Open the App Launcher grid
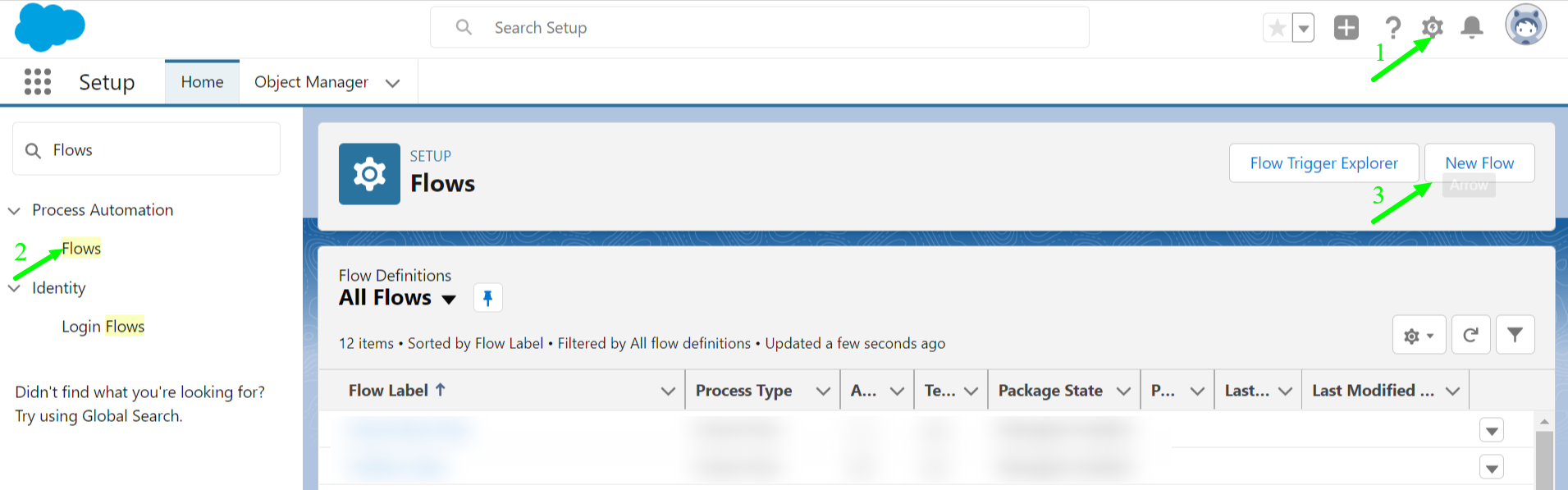 (38, 82)
